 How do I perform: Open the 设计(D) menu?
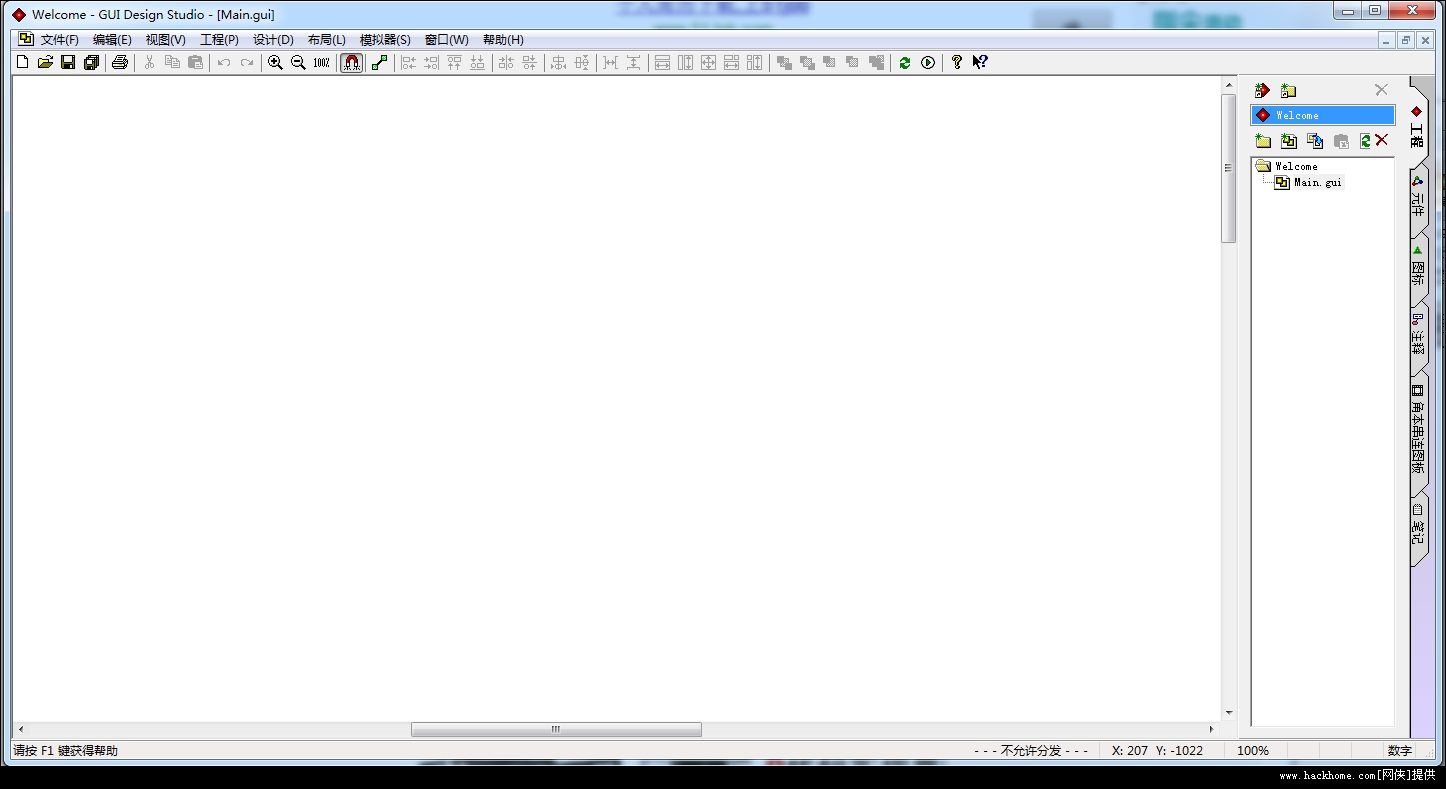click(x=273, y=40)
